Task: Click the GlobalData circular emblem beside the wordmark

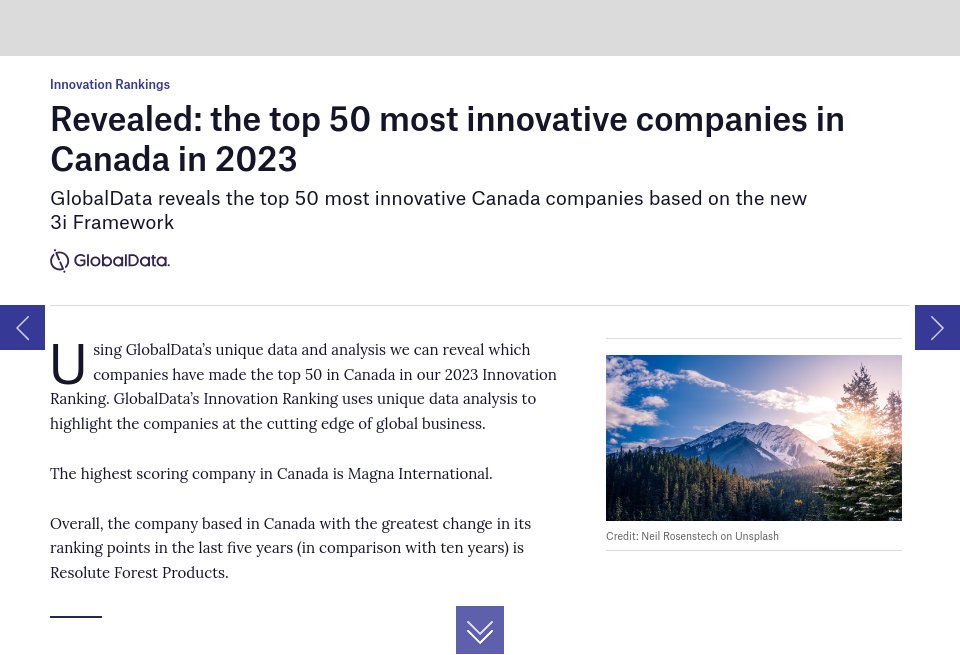Action: coord(60,260)
